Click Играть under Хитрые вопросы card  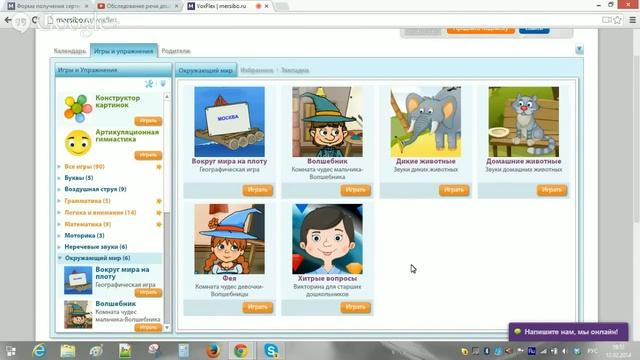[x=356, y=307]
